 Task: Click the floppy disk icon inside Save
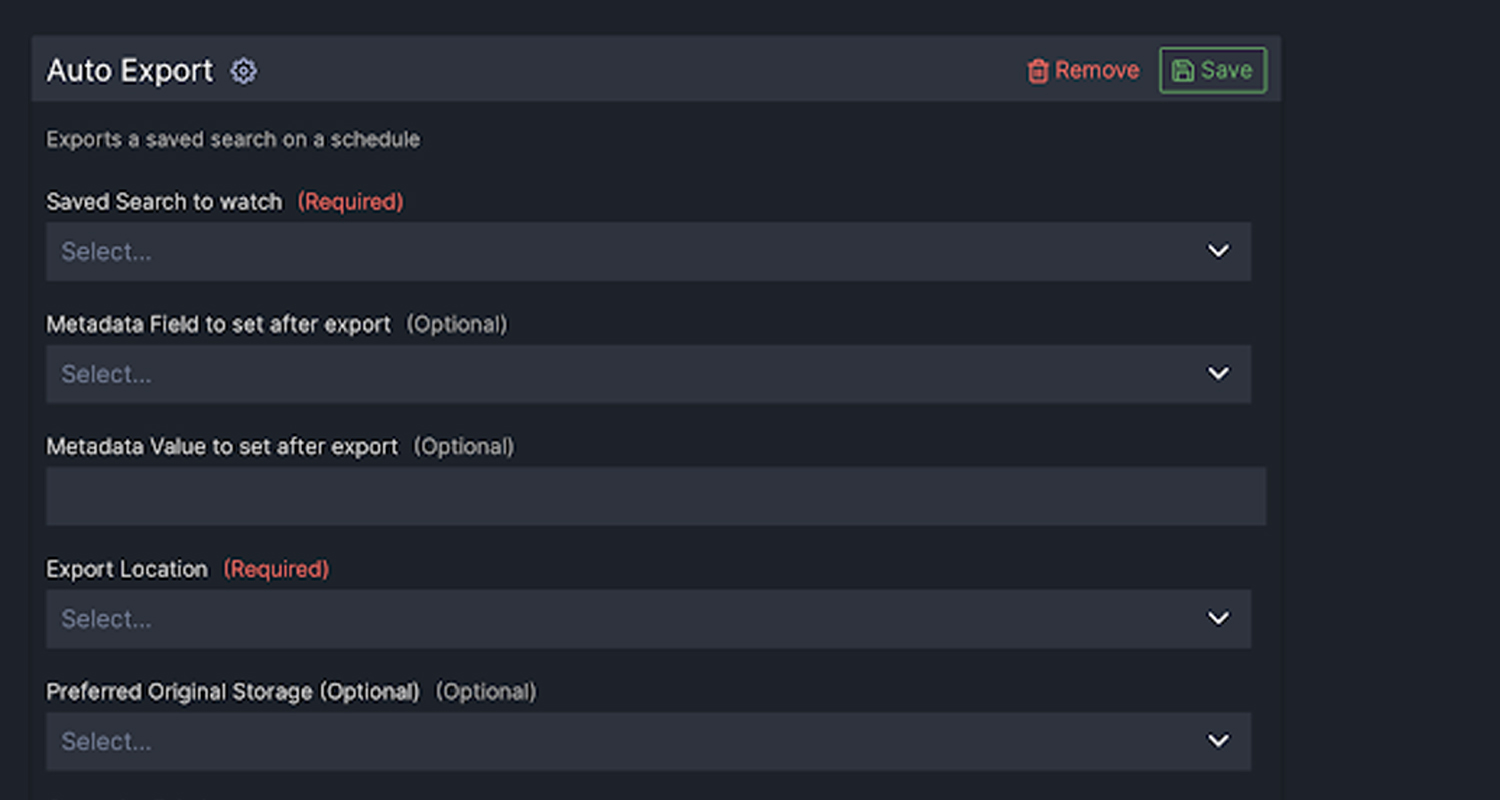[x=1184, y=70]
